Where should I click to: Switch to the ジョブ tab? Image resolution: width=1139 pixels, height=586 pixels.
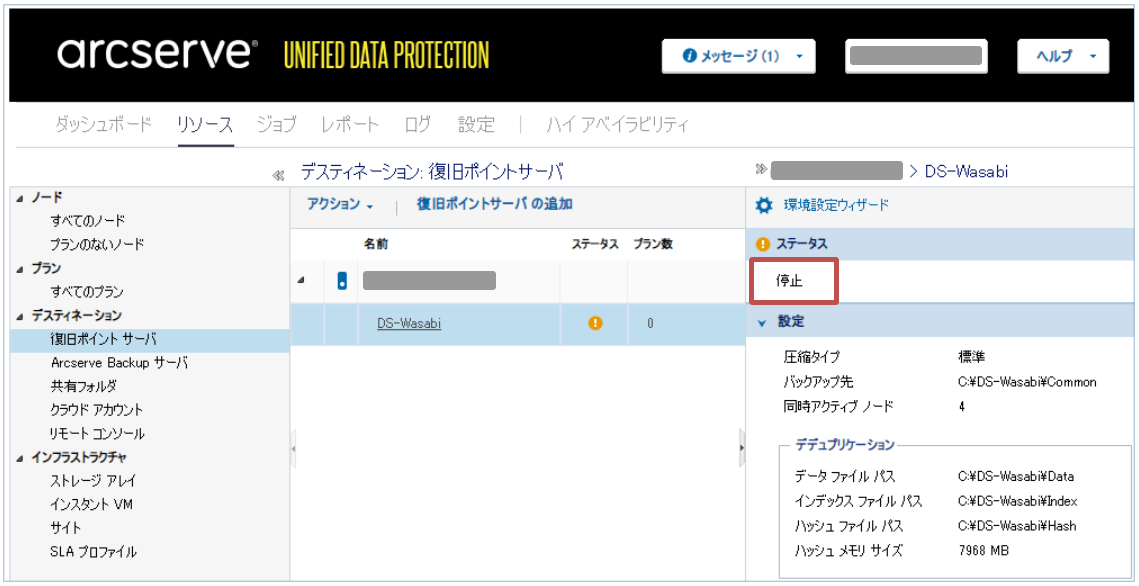click(277, 125)
